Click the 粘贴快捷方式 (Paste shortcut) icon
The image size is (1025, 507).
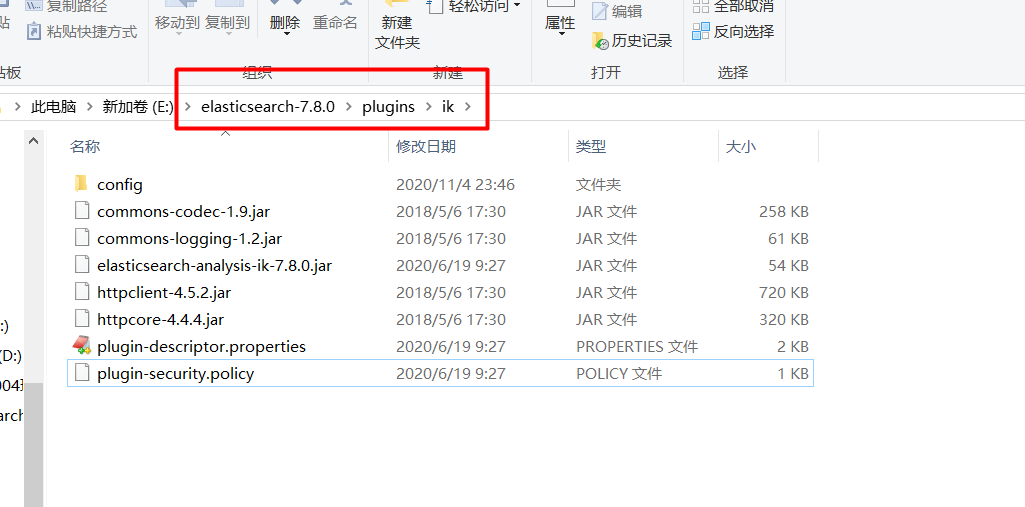pos(34,32)
